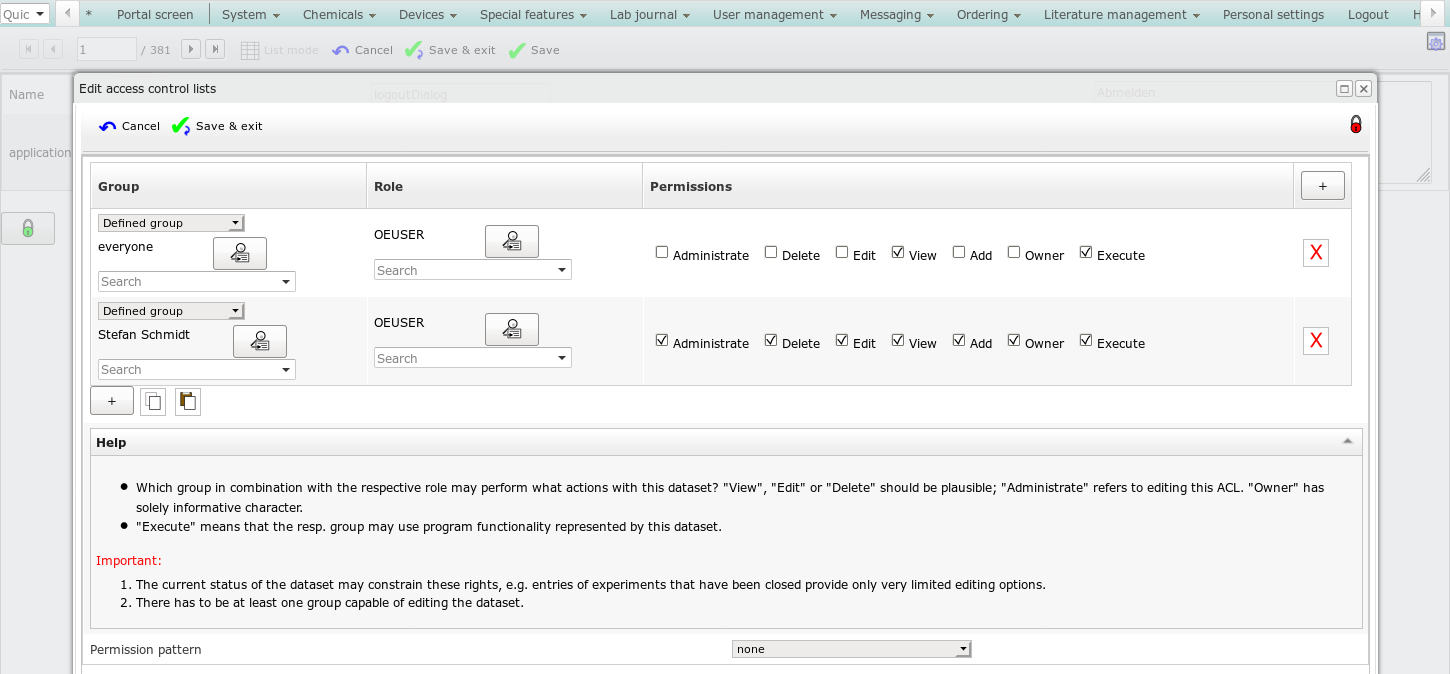
Task: Click Save & exit in the dialog
Action: (x=218, y=126)
